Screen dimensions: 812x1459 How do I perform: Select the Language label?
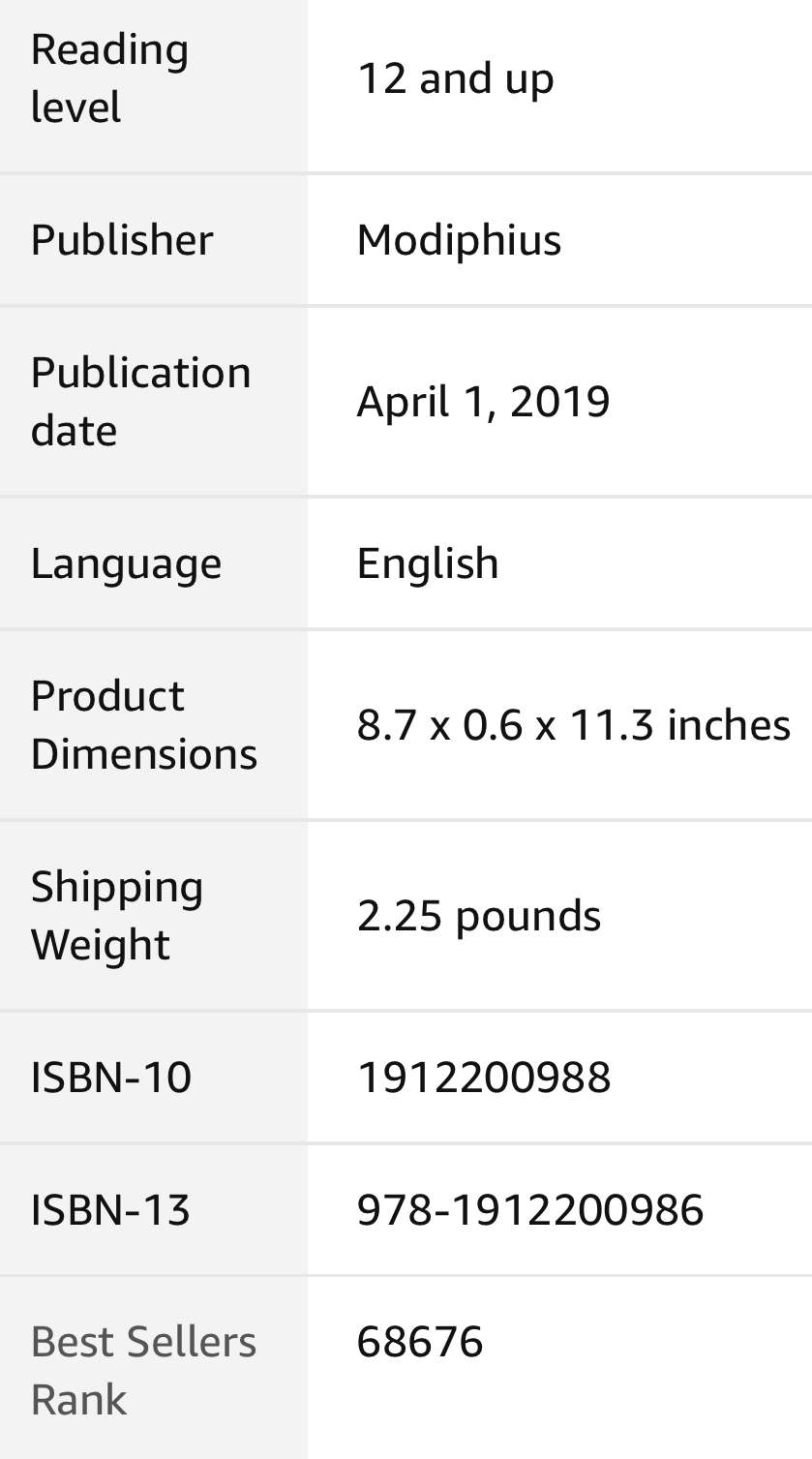click(x=126, y=563)
